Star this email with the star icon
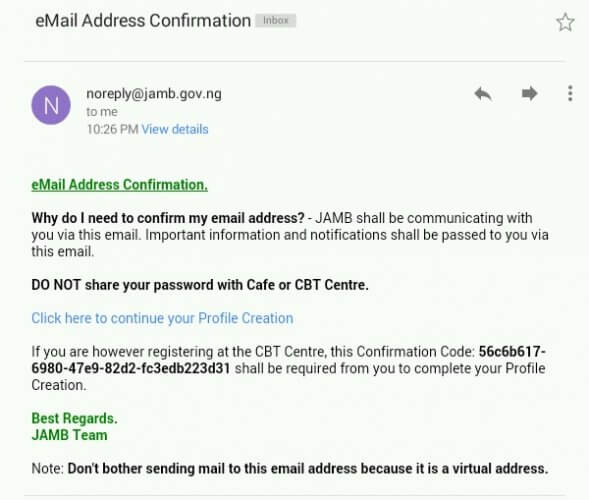 [565, 22]
